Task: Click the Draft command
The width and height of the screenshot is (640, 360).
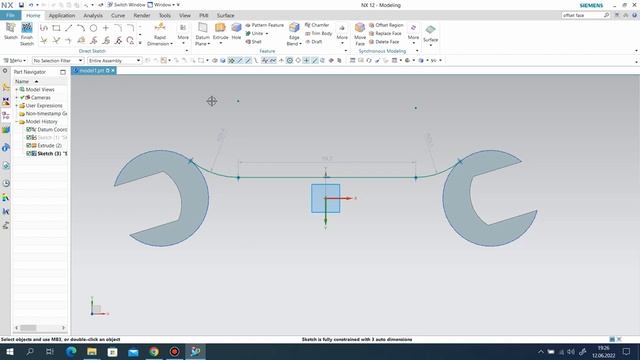Action: click(314, 42)
